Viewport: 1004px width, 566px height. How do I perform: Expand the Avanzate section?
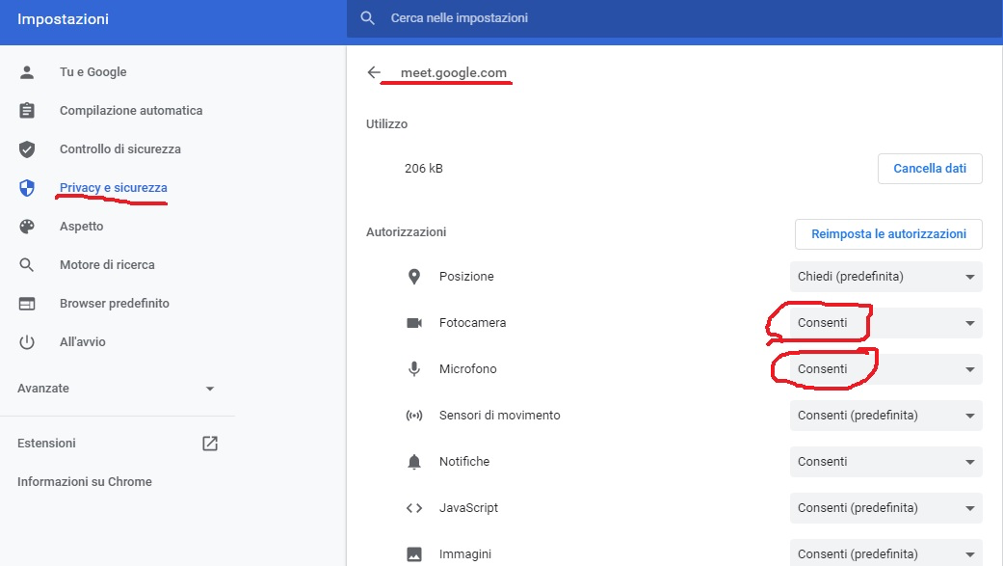(116, 389)
